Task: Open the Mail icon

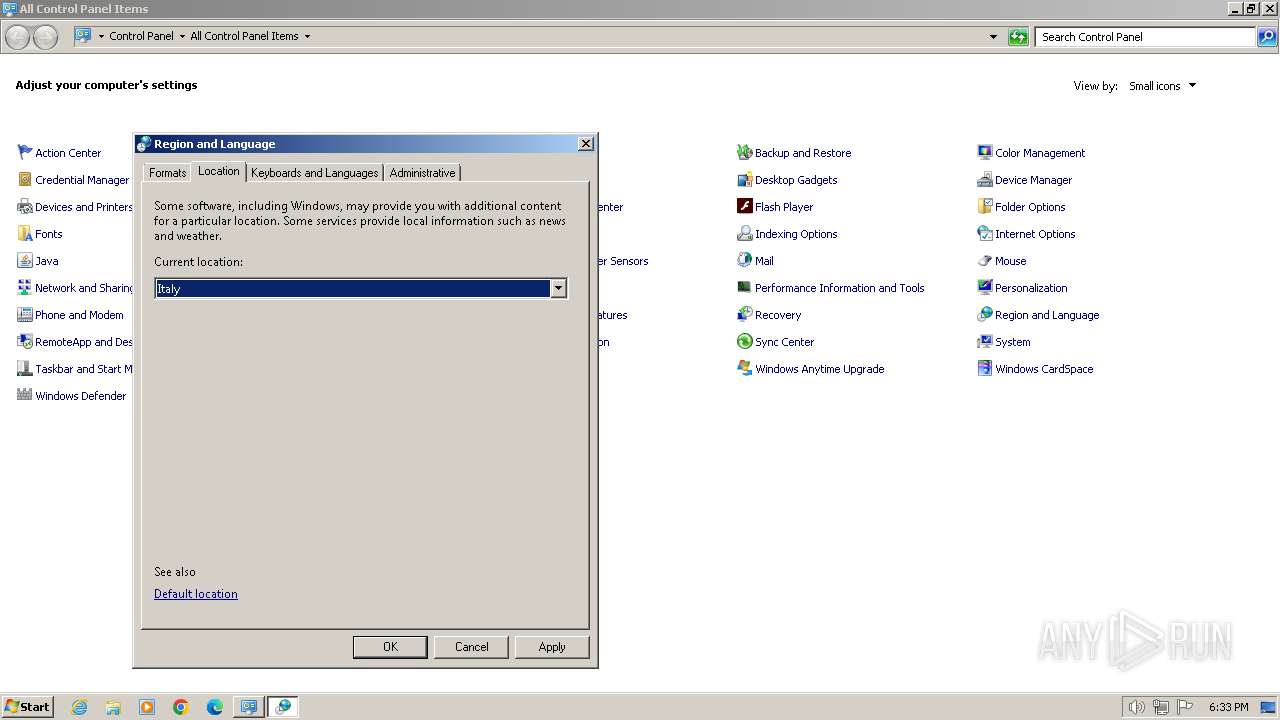Action: (744, 260)
